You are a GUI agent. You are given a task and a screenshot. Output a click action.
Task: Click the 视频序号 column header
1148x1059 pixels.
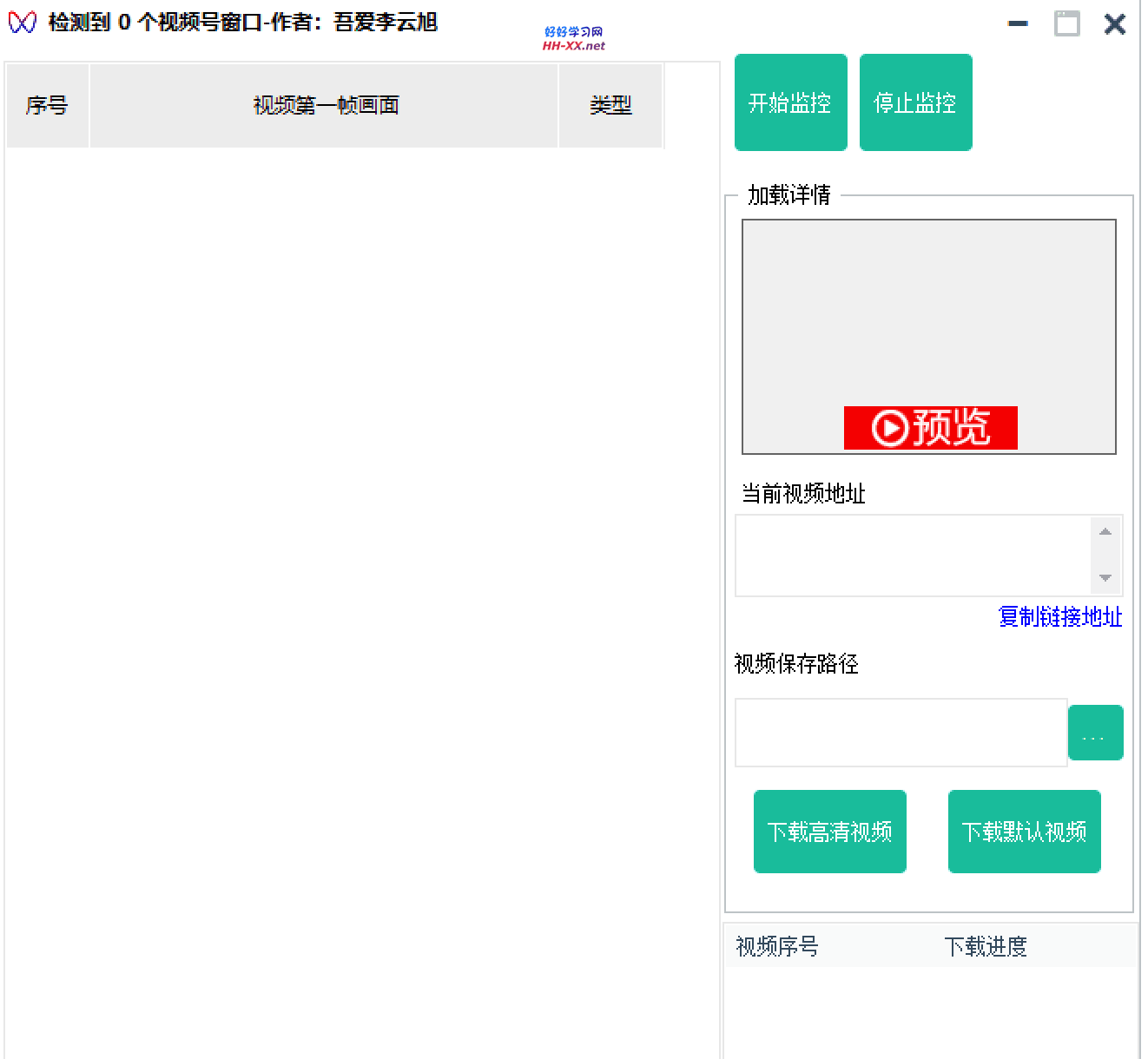coord(777,946)
